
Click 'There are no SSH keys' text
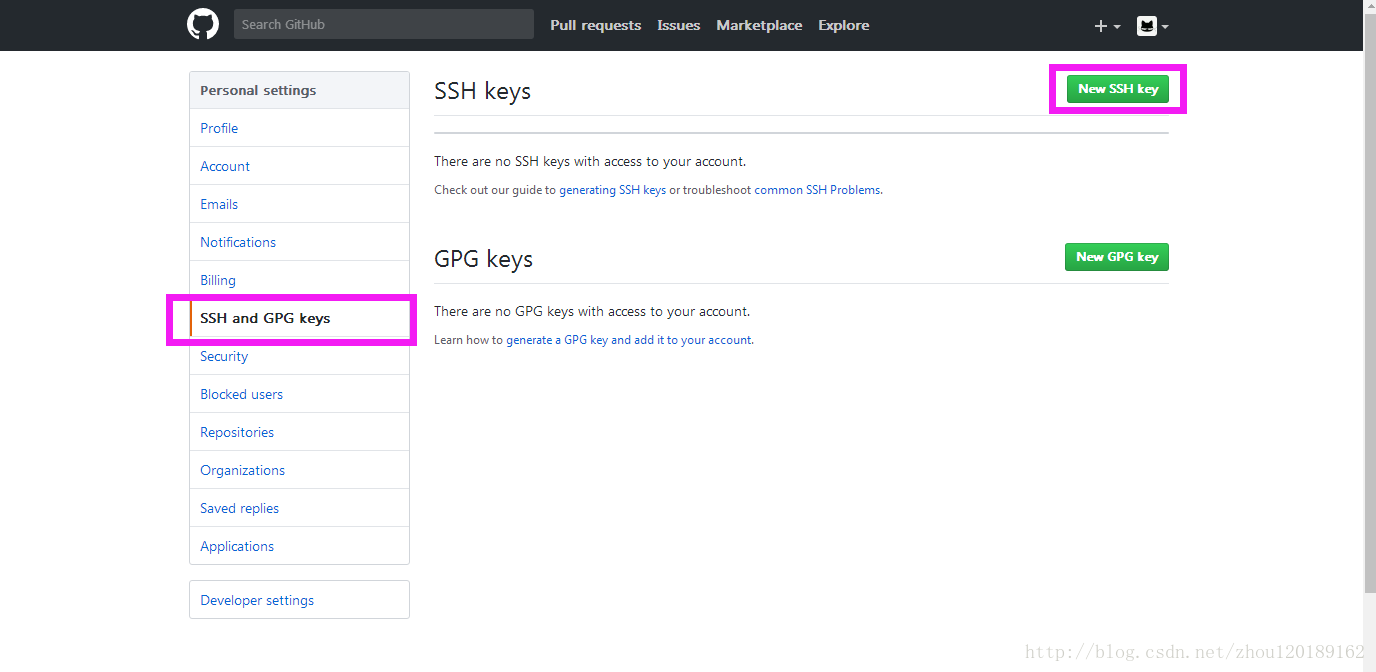click(x=590, y=161)
